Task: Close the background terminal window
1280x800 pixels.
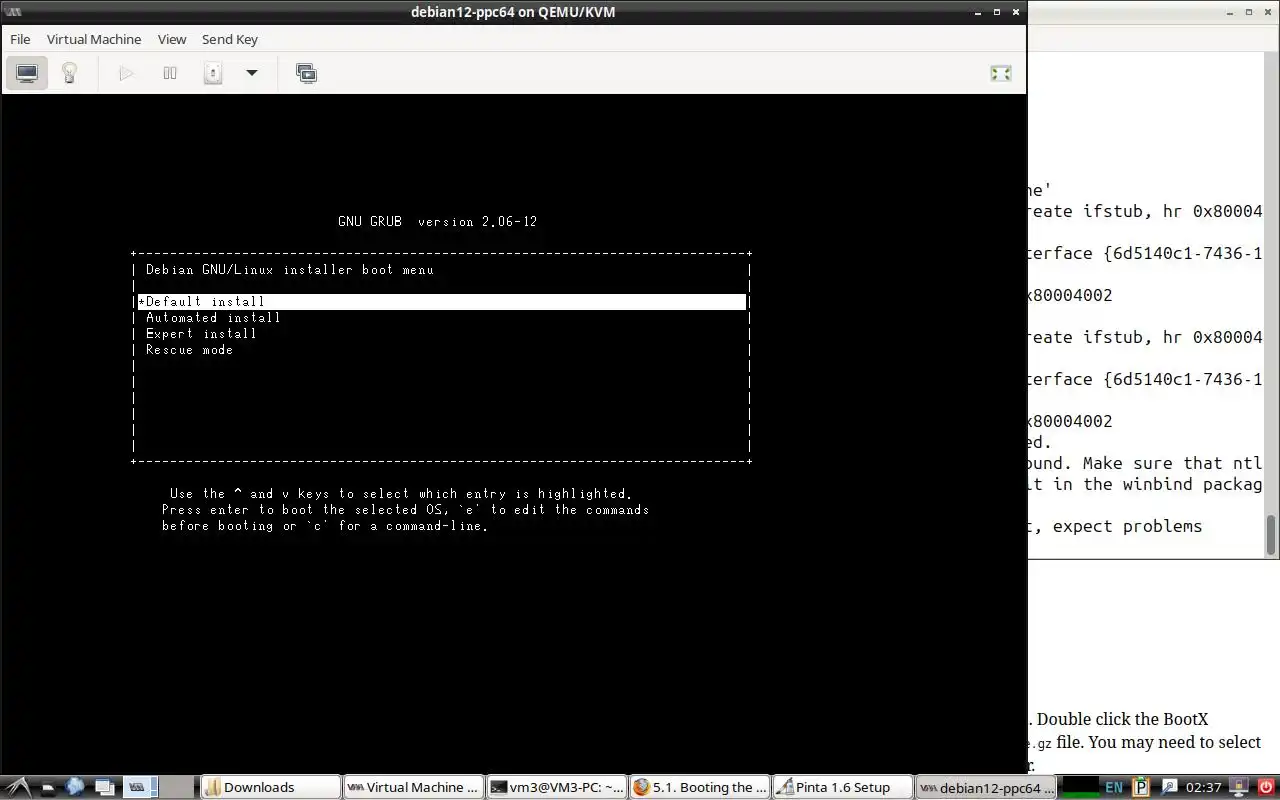Action: point(1270,12)
